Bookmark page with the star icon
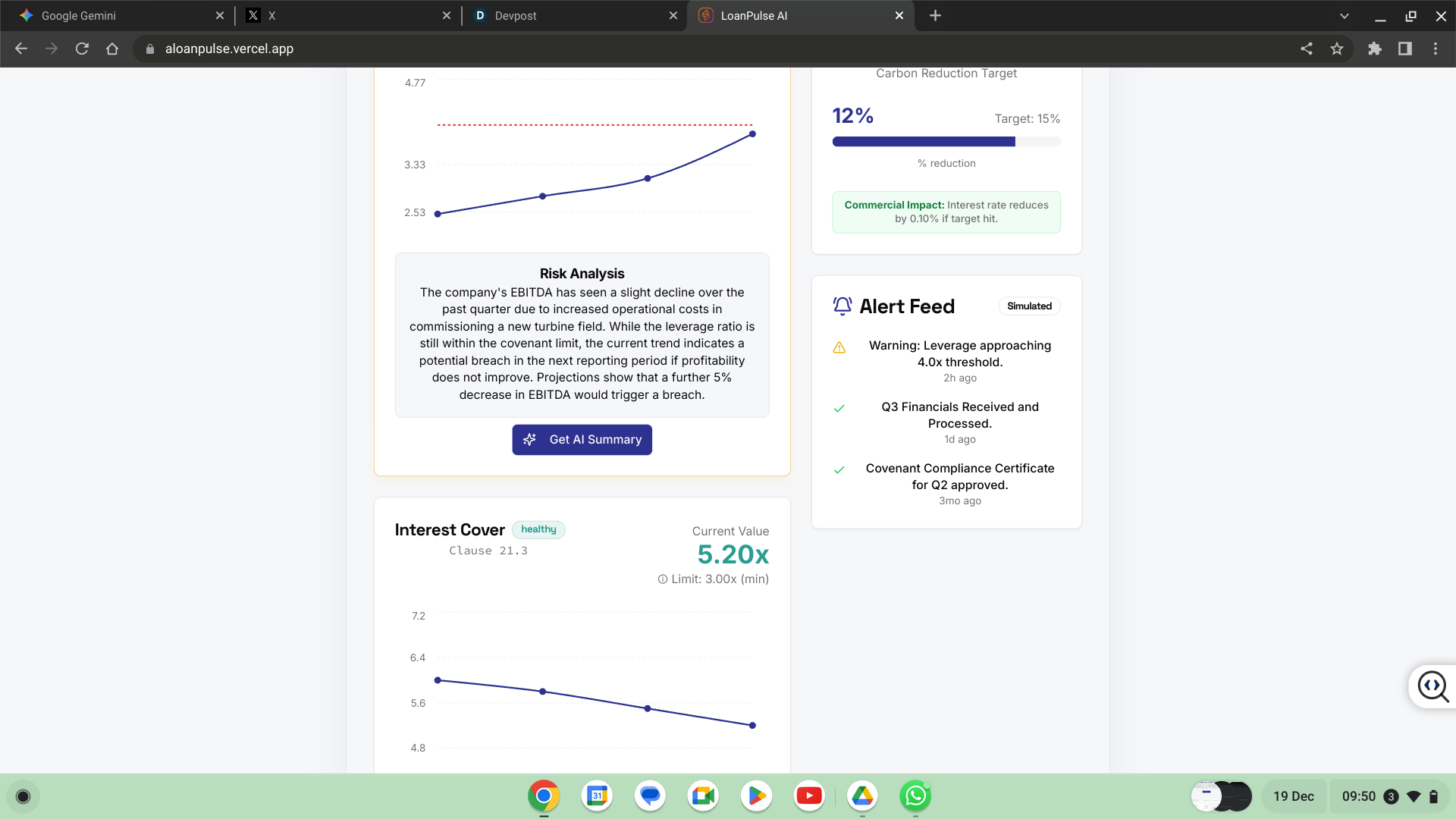The image size is (1456, 819). point(1336,49)
